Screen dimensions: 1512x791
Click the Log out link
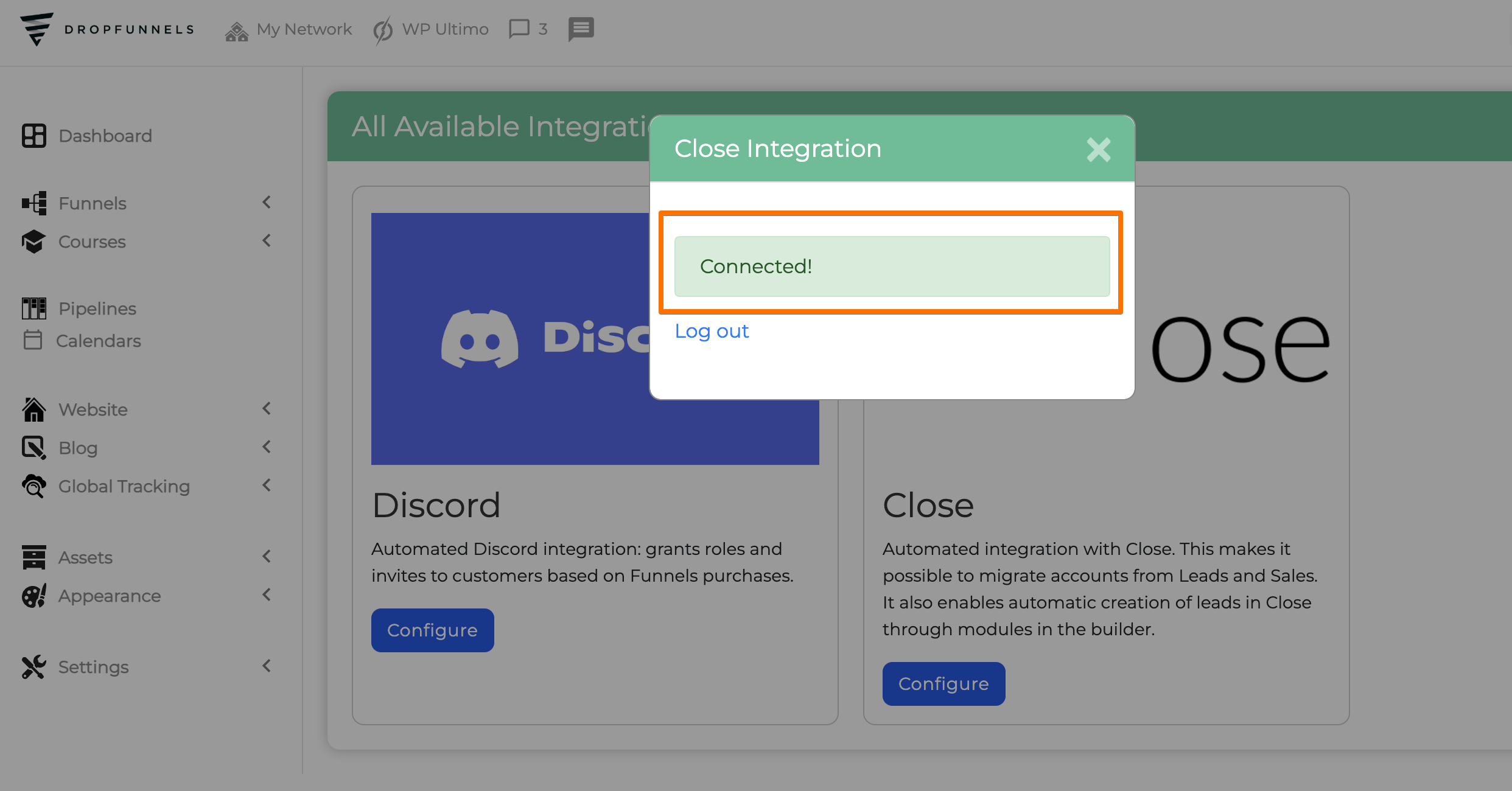pyautogui.click(x=712, y=331)
